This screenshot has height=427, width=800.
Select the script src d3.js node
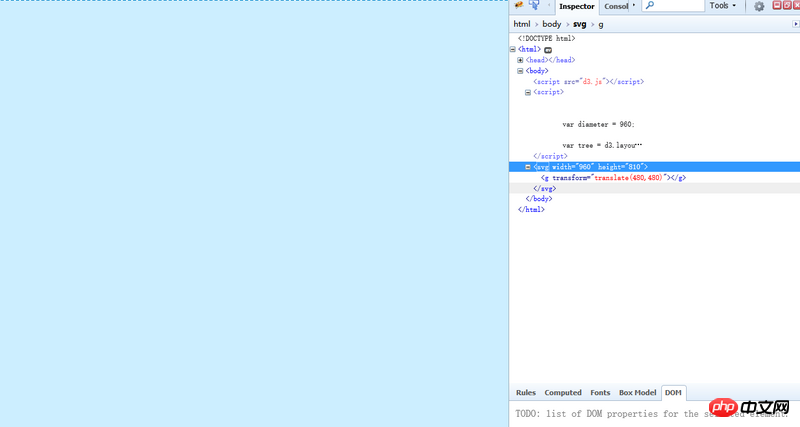point(588,82)
